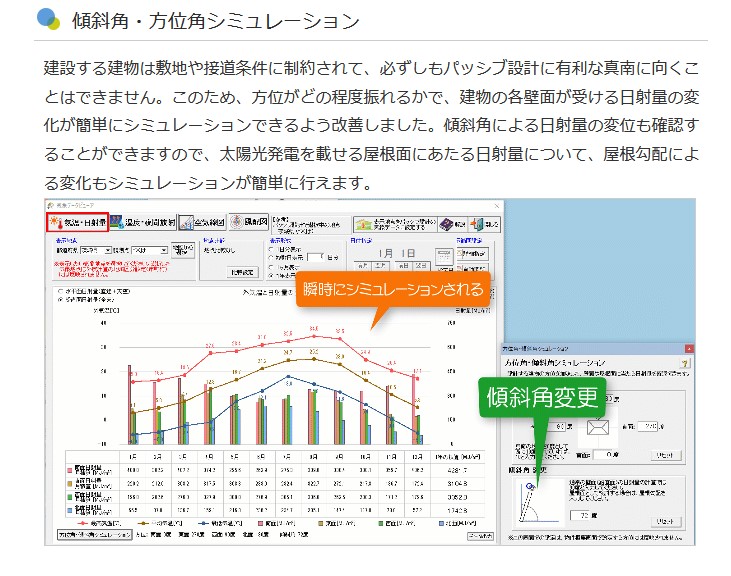
Task: Reset the tilt angle setting
Action: point(665,521)
